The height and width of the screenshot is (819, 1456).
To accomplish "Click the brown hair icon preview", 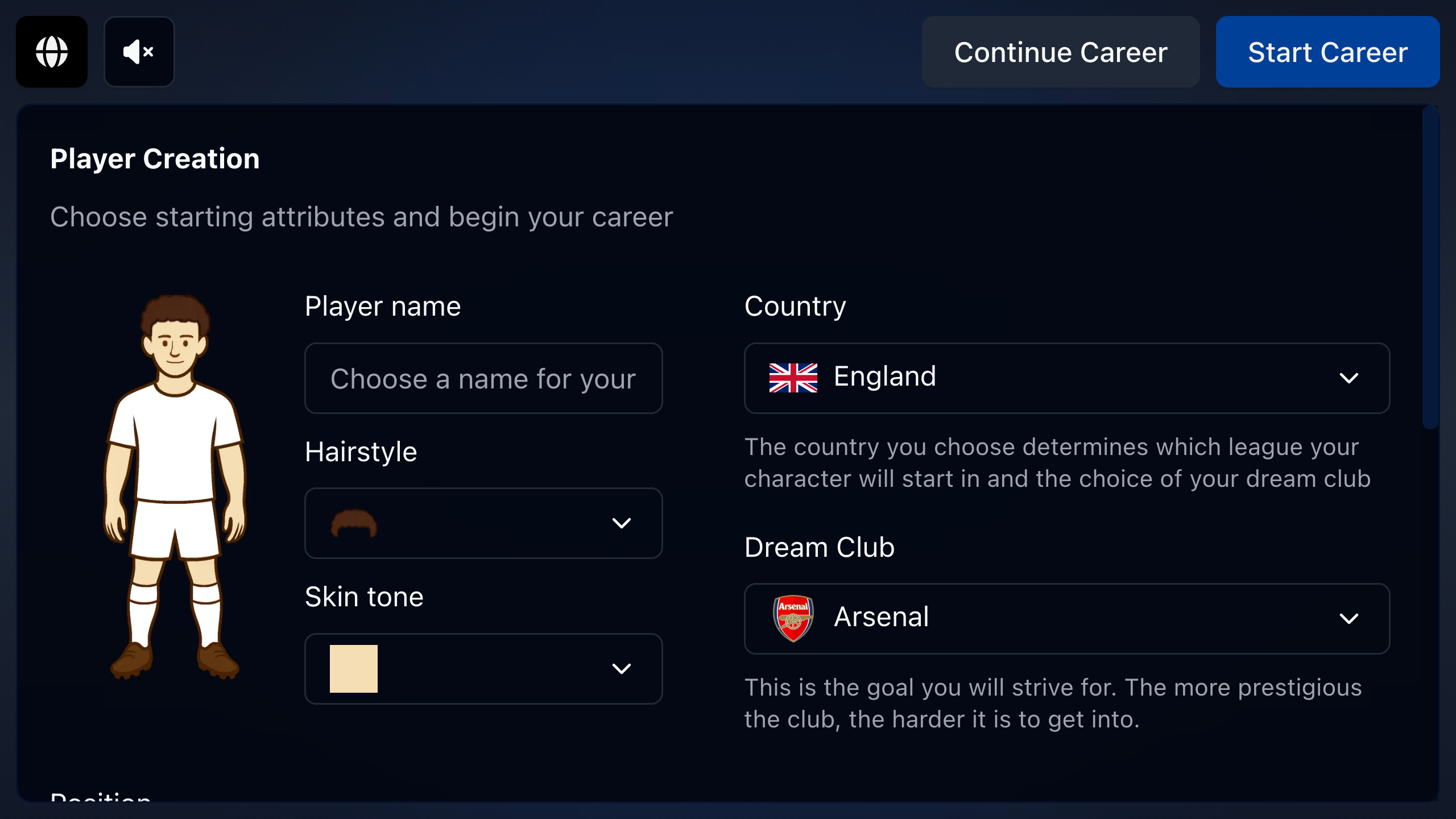I will tap(354, 523).
